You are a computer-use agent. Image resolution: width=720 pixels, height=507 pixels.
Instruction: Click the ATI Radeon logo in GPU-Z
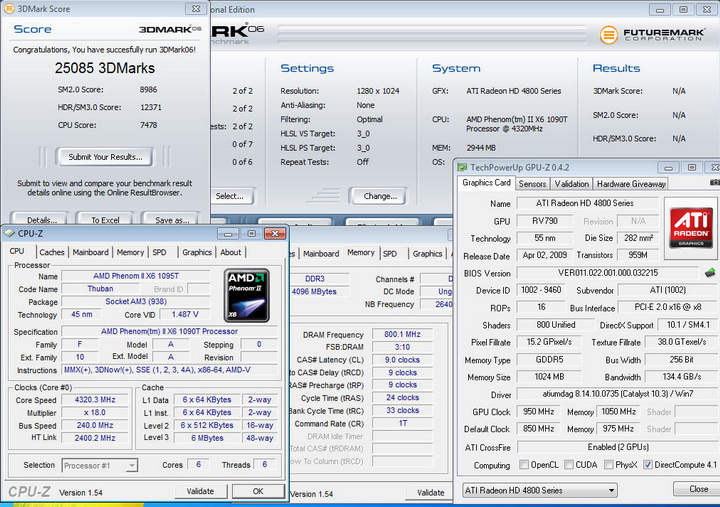pyautogui.click(x=691, y=228)
